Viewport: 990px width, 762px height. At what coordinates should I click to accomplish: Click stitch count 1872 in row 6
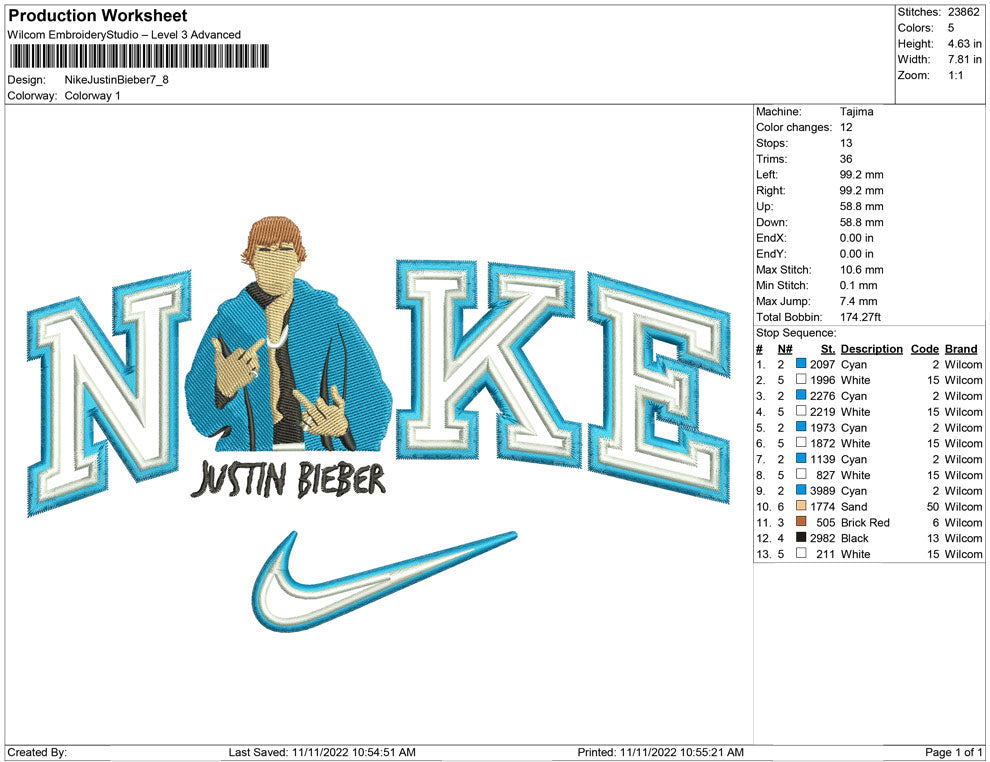click(823, 443)
